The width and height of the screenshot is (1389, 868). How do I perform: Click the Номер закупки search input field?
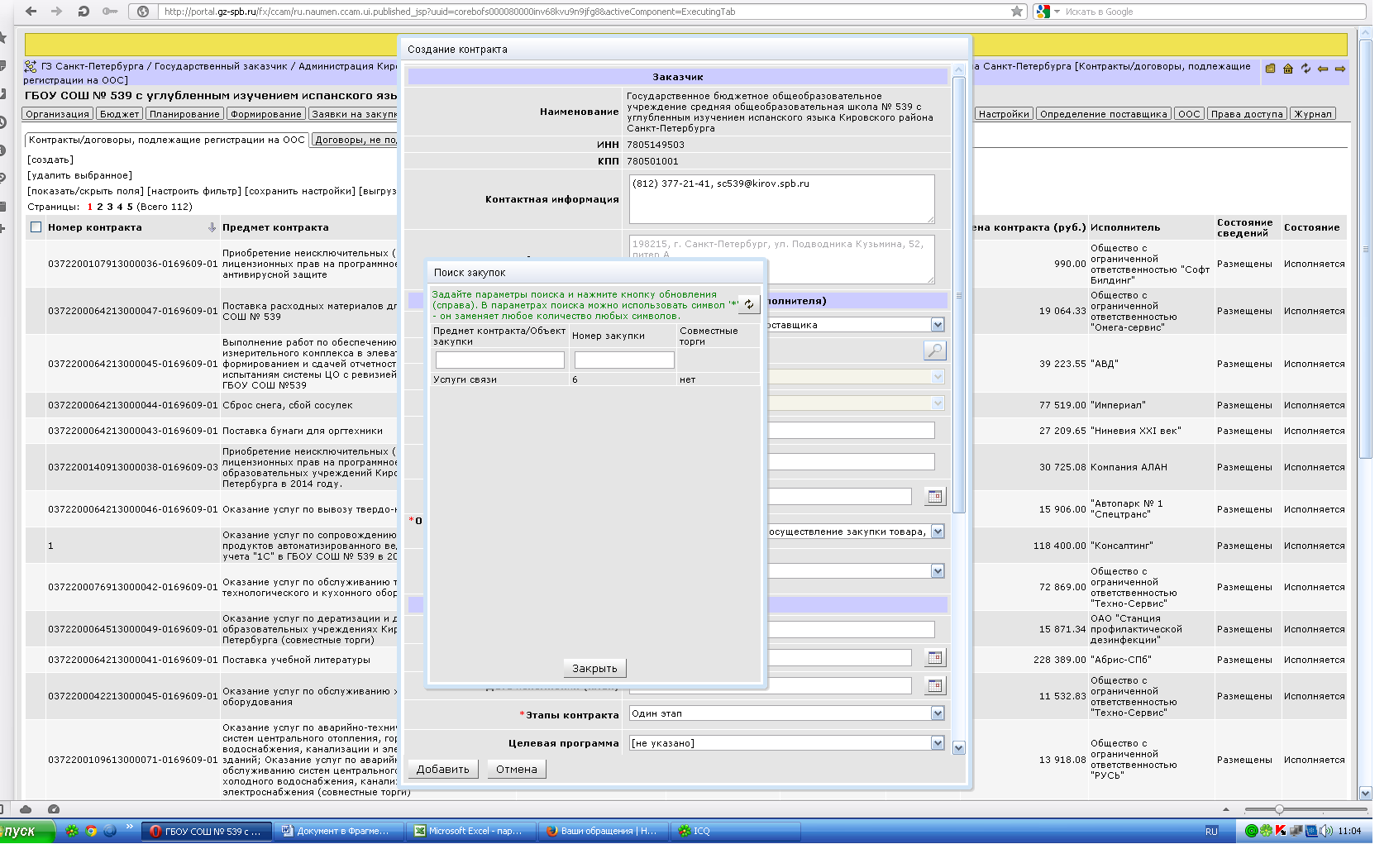click(x=624, y=360)
